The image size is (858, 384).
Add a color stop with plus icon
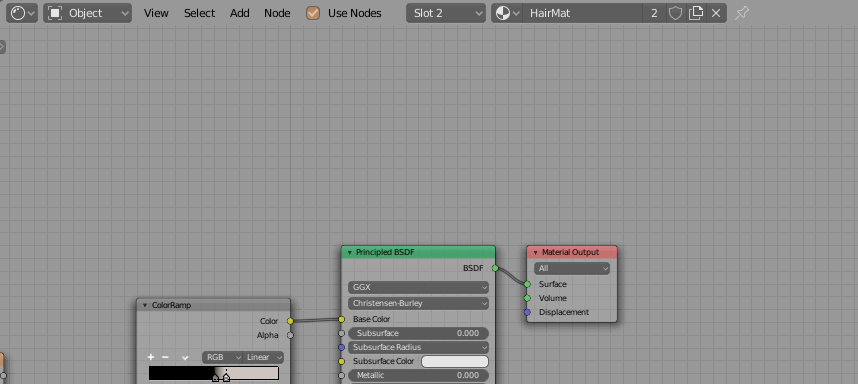coord(151,357)
